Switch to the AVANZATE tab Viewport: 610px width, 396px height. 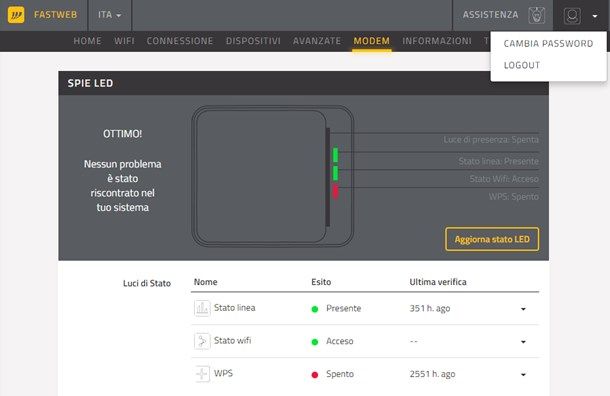[x=317, y=41]
